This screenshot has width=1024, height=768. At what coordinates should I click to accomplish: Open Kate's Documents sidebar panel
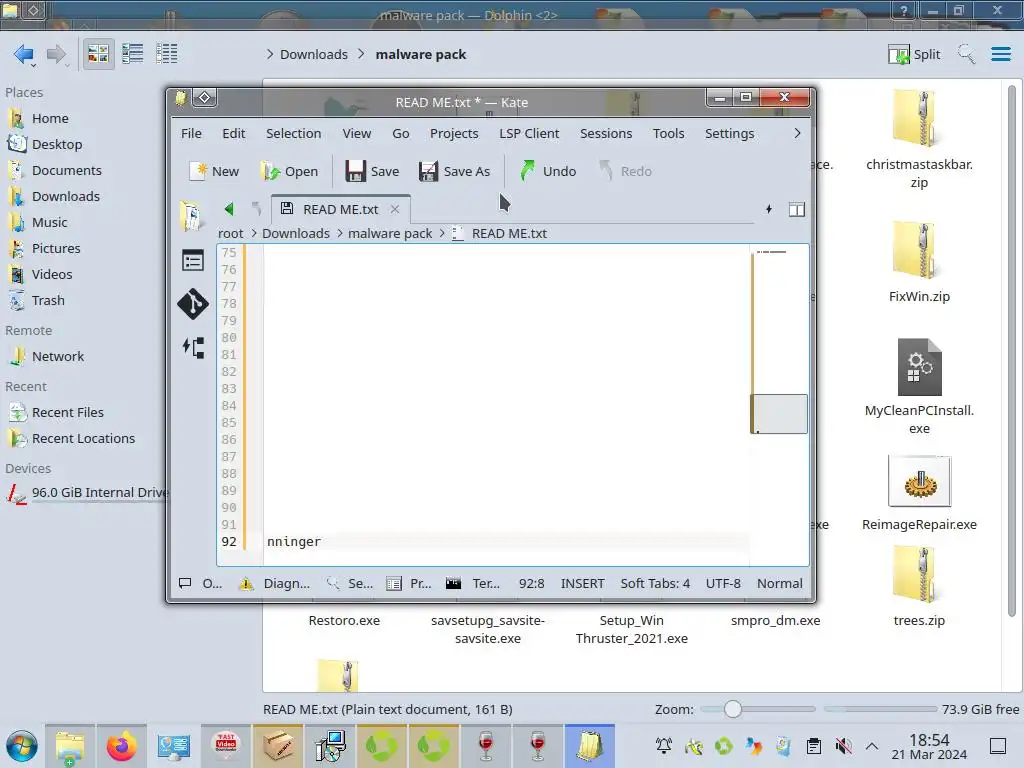click(192, 216)
